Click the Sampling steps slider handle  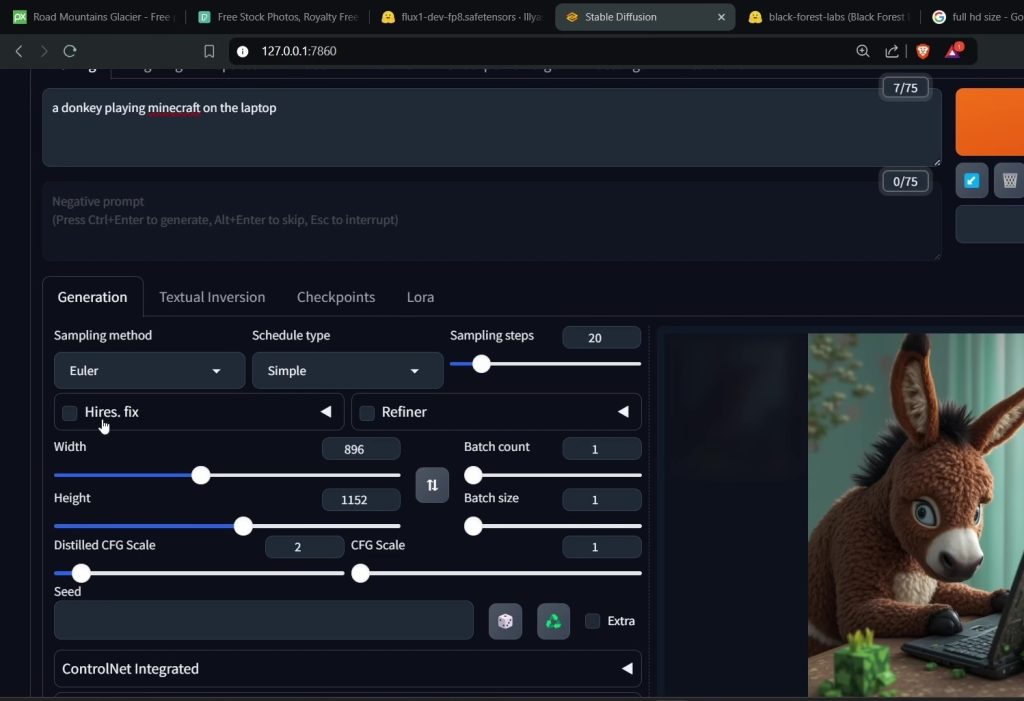(481, 364)
